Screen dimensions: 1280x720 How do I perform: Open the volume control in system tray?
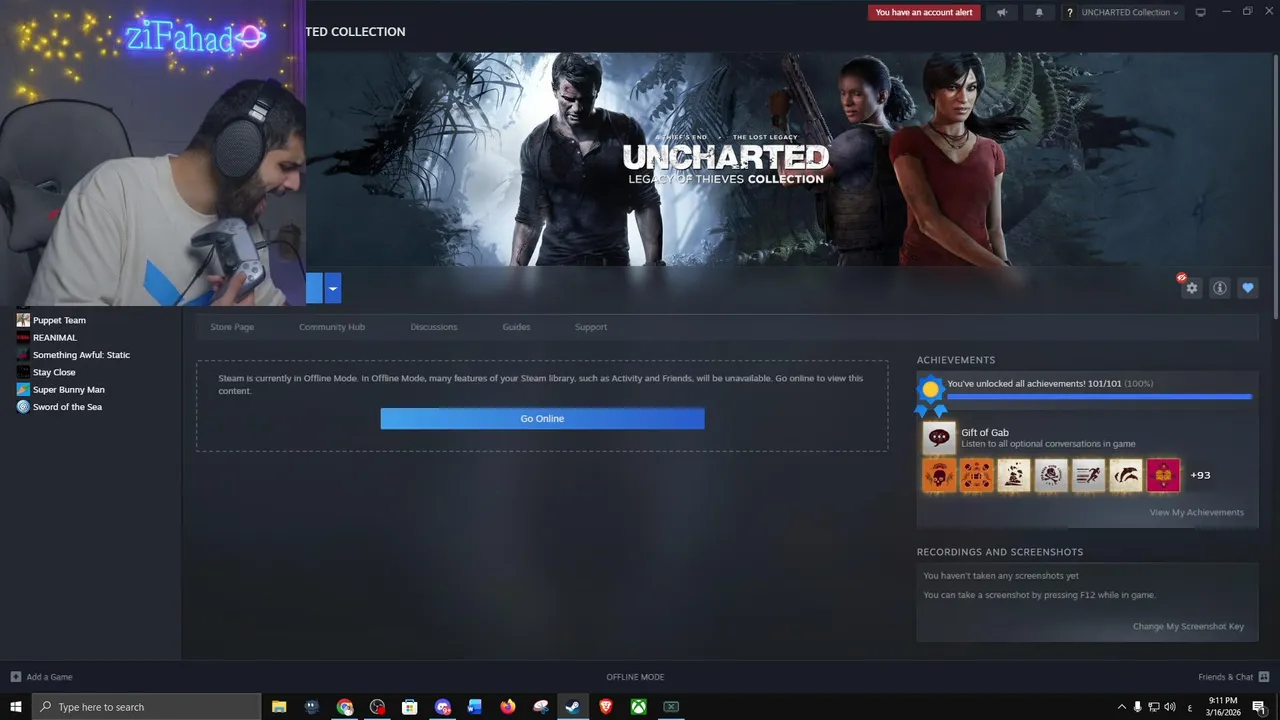coord(1170,707)
